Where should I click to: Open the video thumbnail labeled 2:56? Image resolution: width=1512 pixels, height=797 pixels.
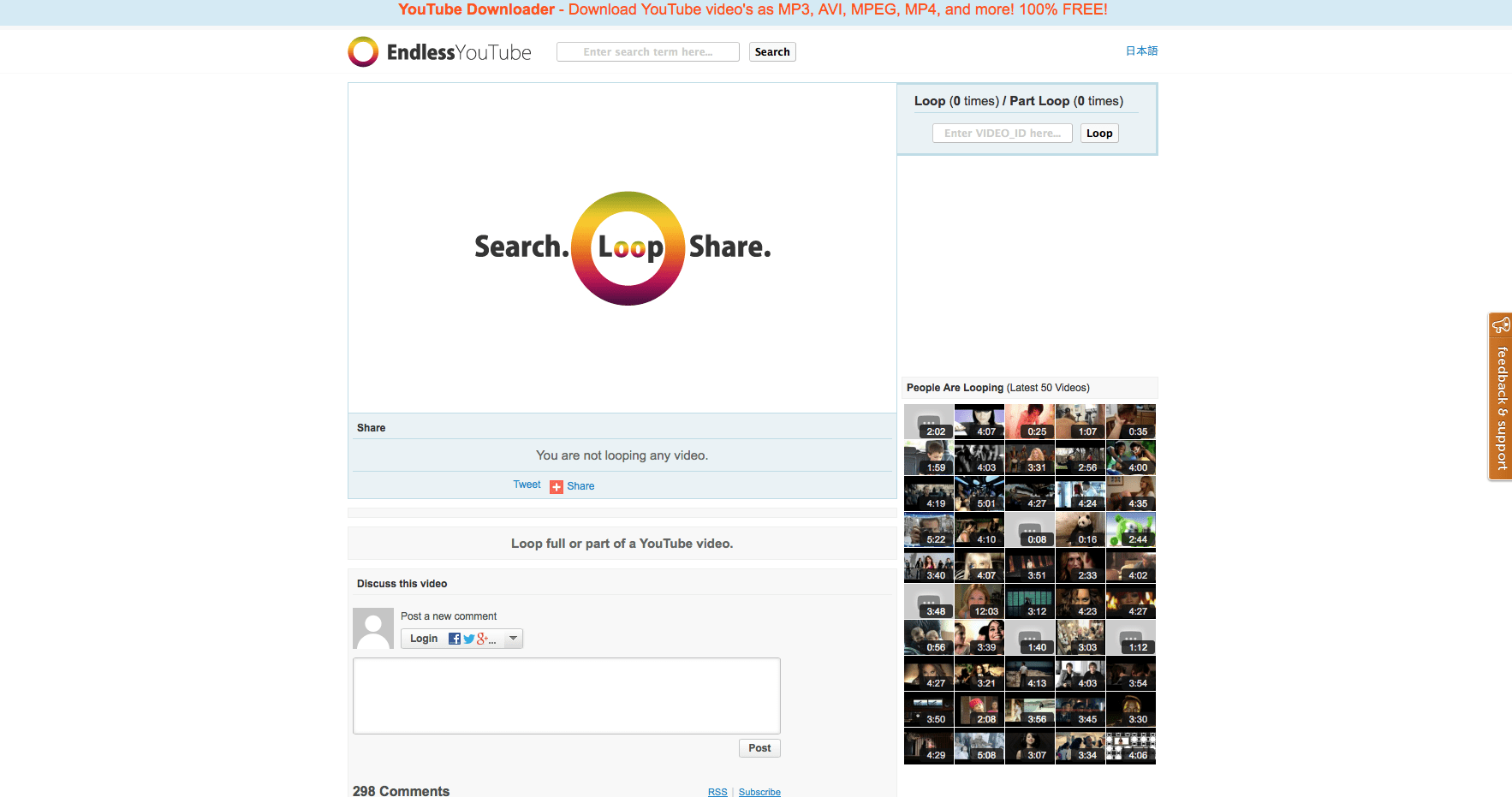pyautogui.click(x=1080, y=457)
